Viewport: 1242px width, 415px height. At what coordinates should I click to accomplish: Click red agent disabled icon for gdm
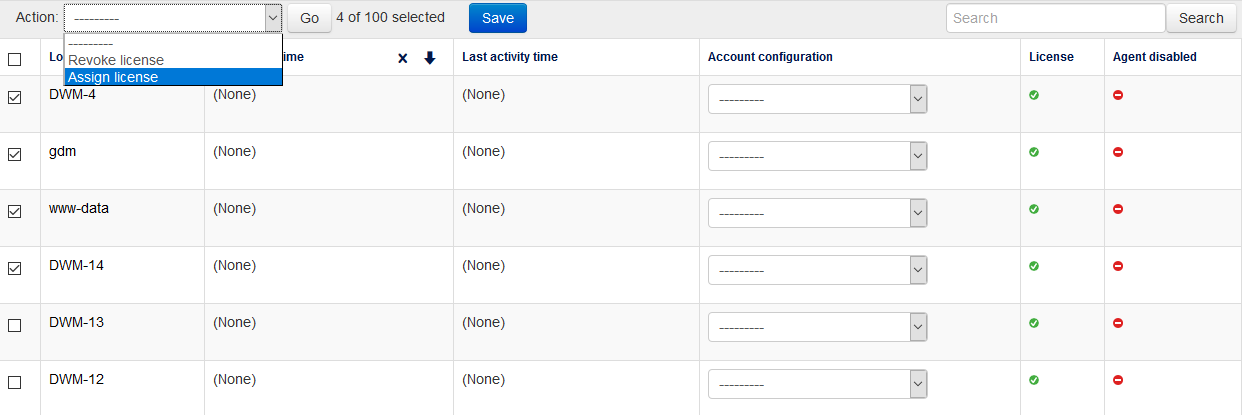pos(1118,152)
